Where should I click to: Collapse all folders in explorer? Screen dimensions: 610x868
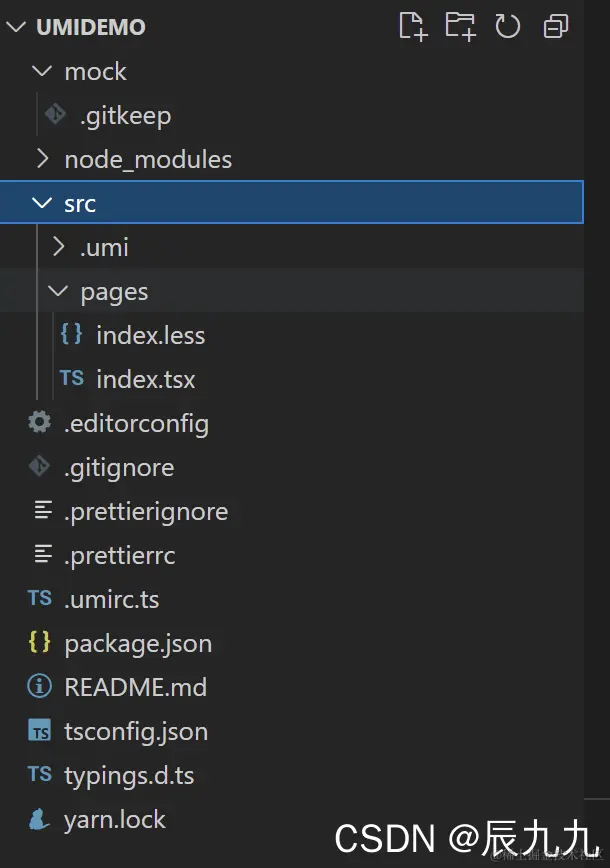[x=556, y=26]
